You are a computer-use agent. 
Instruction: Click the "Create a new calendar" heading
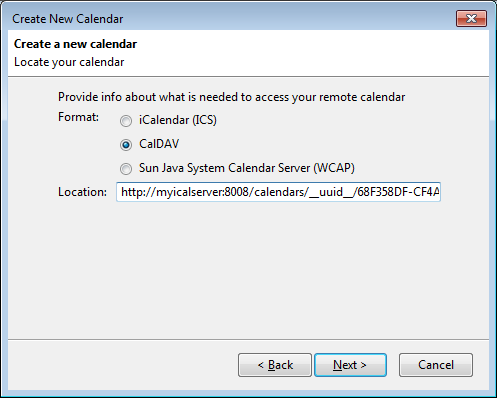coord(75,44)
